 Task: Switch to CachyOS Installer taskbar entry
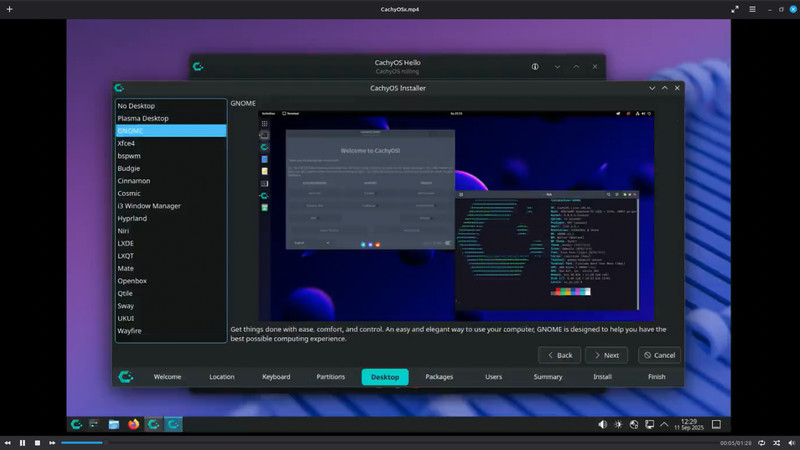[173, 424]
